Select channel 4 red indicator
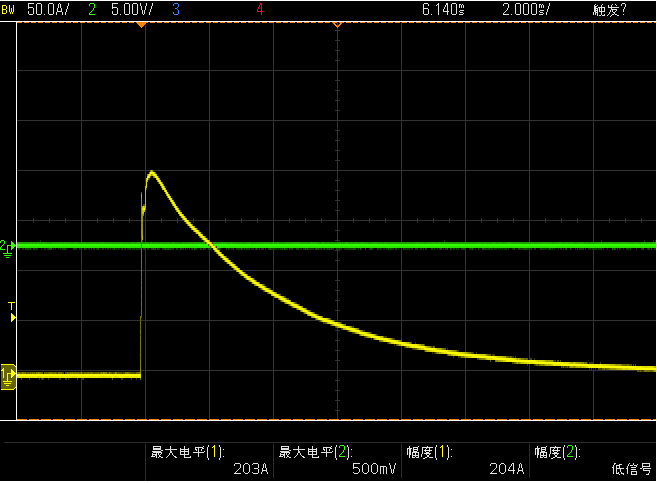657x483 pixels. pos(260,10)
